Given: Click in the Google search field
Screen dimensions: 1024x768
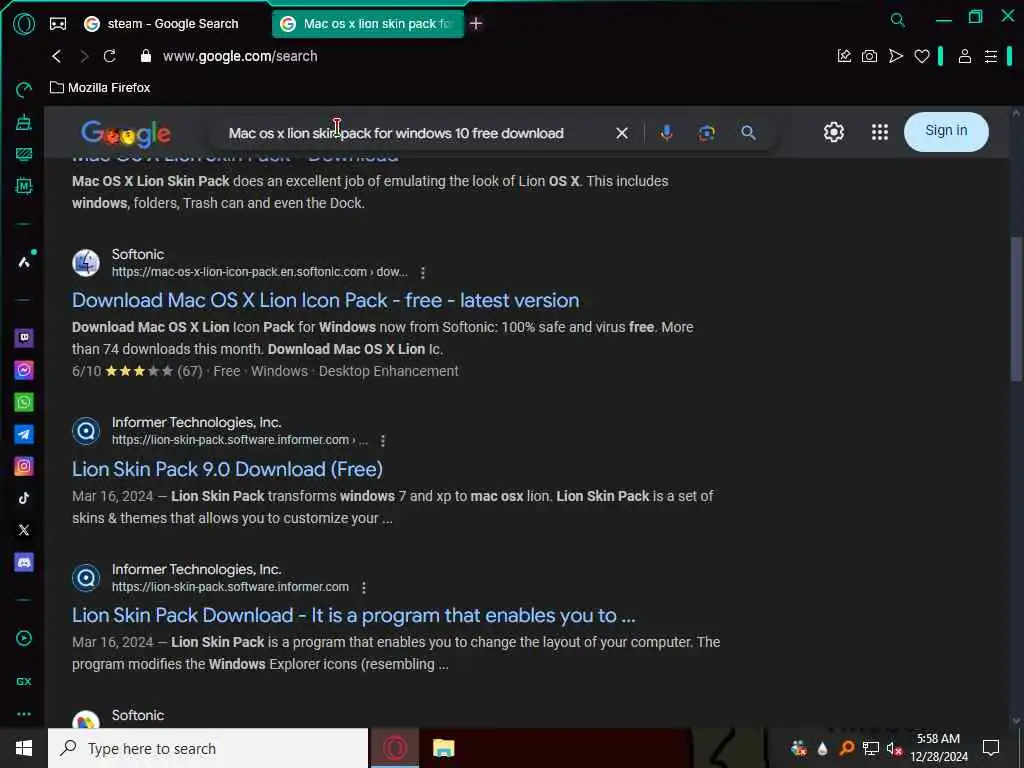Looking at the screenshot, I should tap(396, 133).
